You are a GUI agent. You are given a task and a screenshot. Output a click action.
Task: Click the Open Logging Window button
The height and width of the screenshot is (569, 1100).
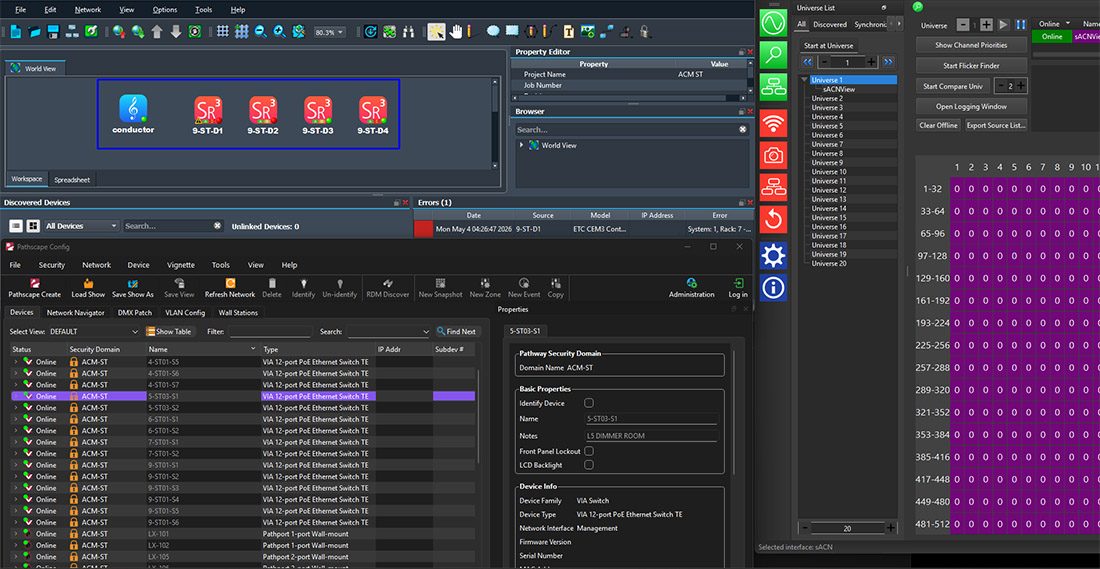971,107
